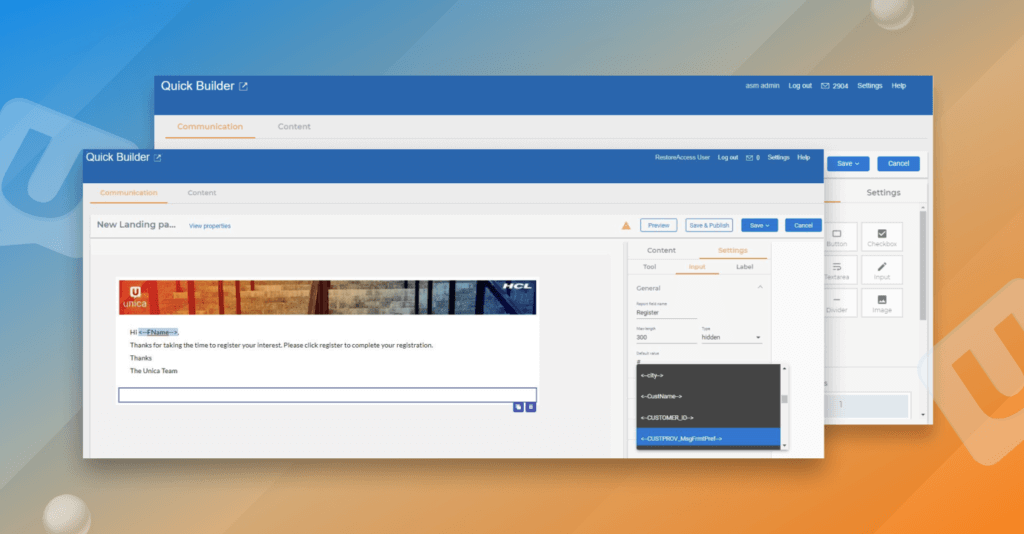
Task: Select the Input widget pencil tile
Action: (x=882, y=270)
